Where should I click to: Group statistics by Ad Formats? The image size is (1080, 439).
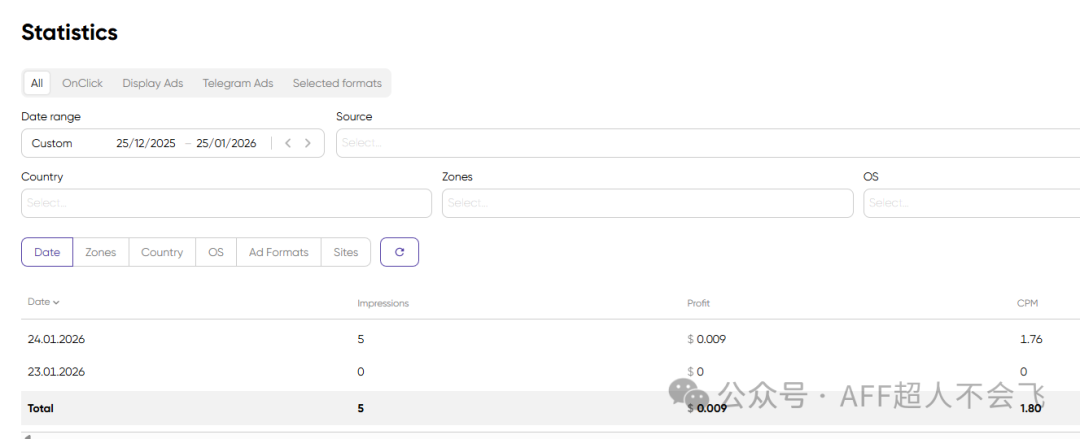278,252
